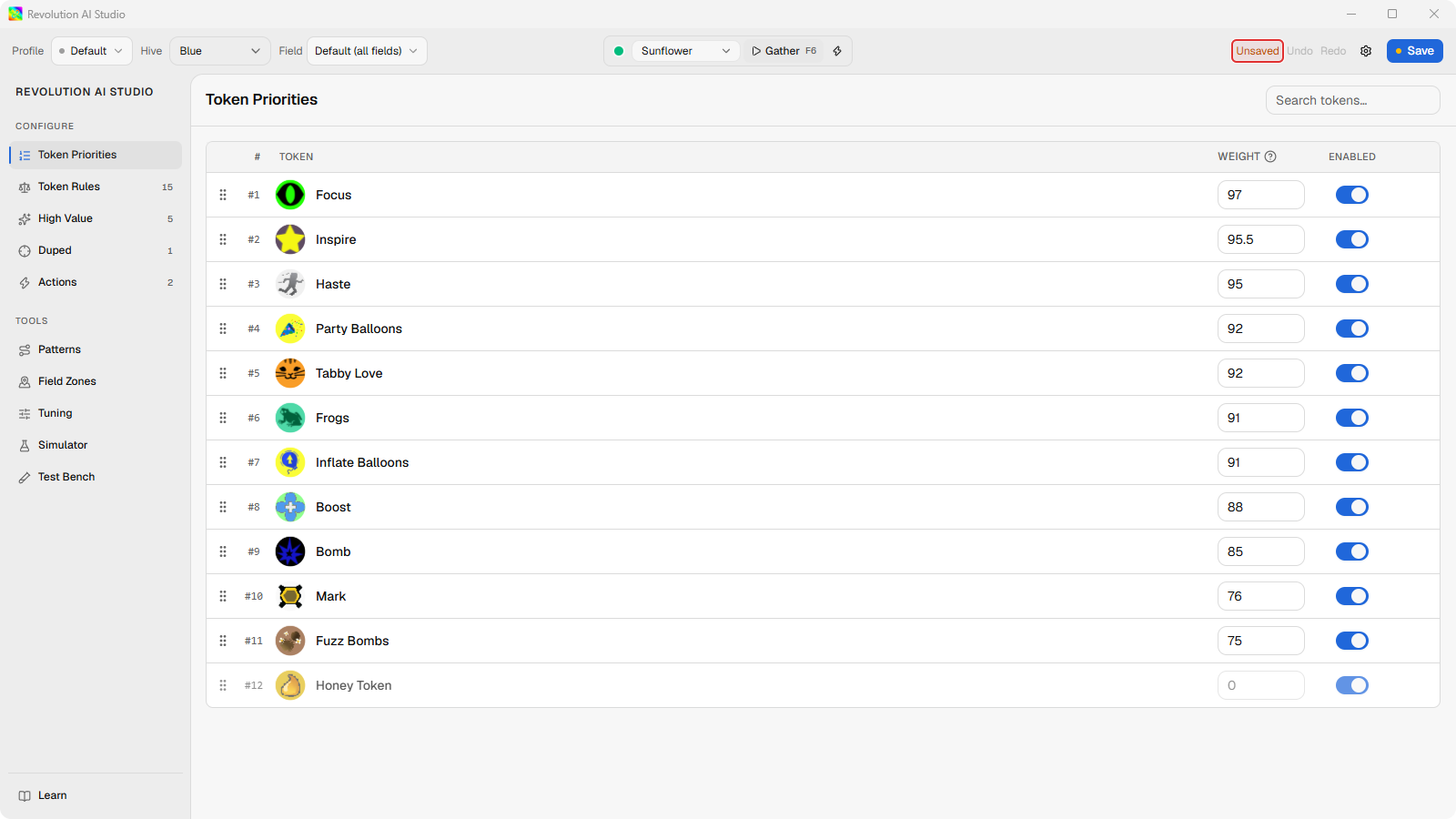Grab the drag handle for Focus row
Screen dimensions: 1456x819
223,195
